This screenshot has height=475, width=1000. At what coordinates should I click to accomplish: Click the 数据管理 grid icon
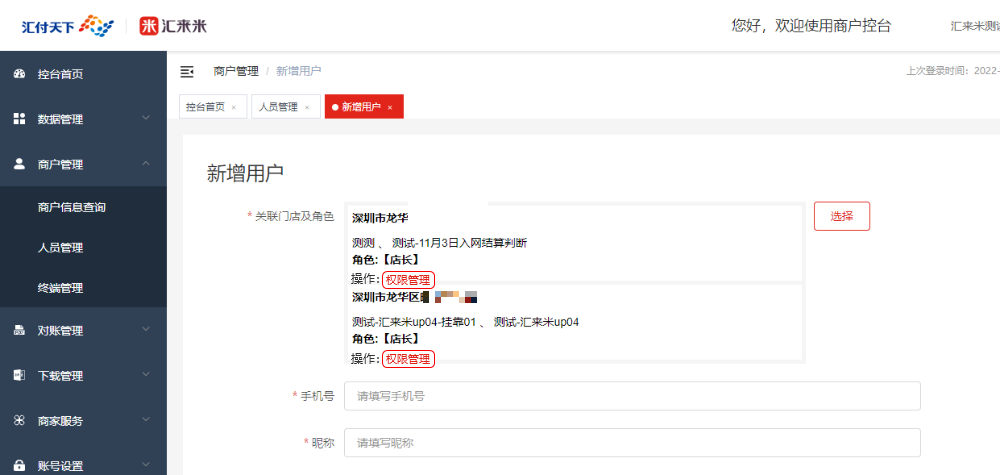(x=19, y=119)
